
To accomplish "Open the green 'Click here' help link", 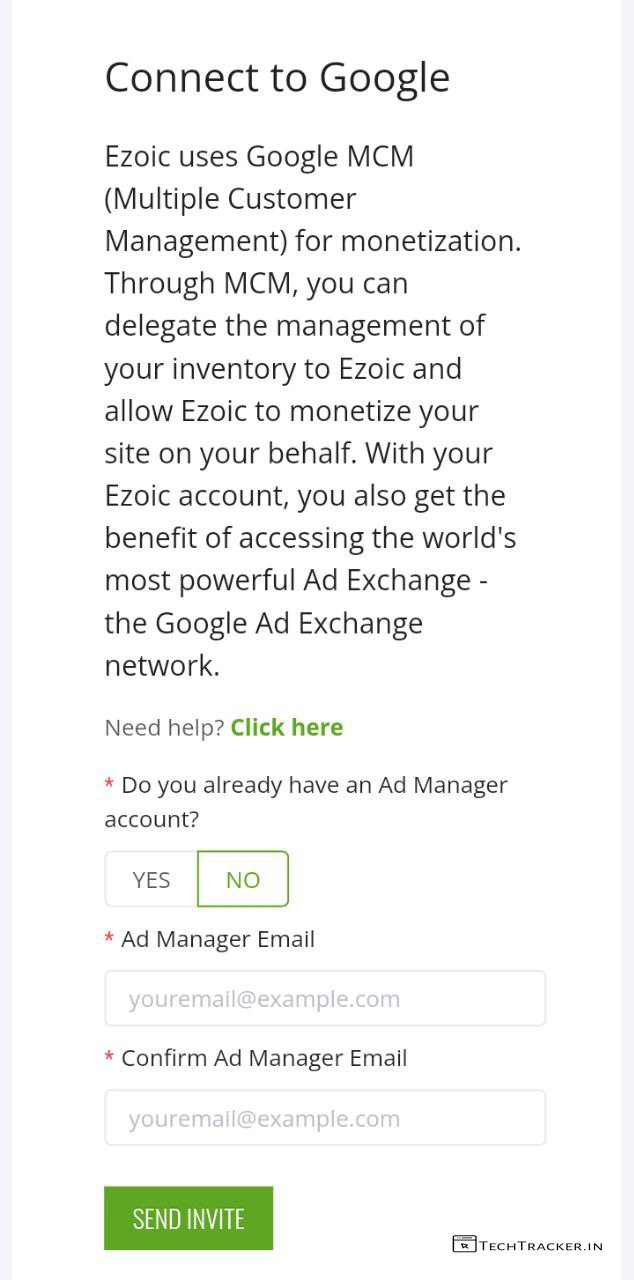I will click(286, 727).
